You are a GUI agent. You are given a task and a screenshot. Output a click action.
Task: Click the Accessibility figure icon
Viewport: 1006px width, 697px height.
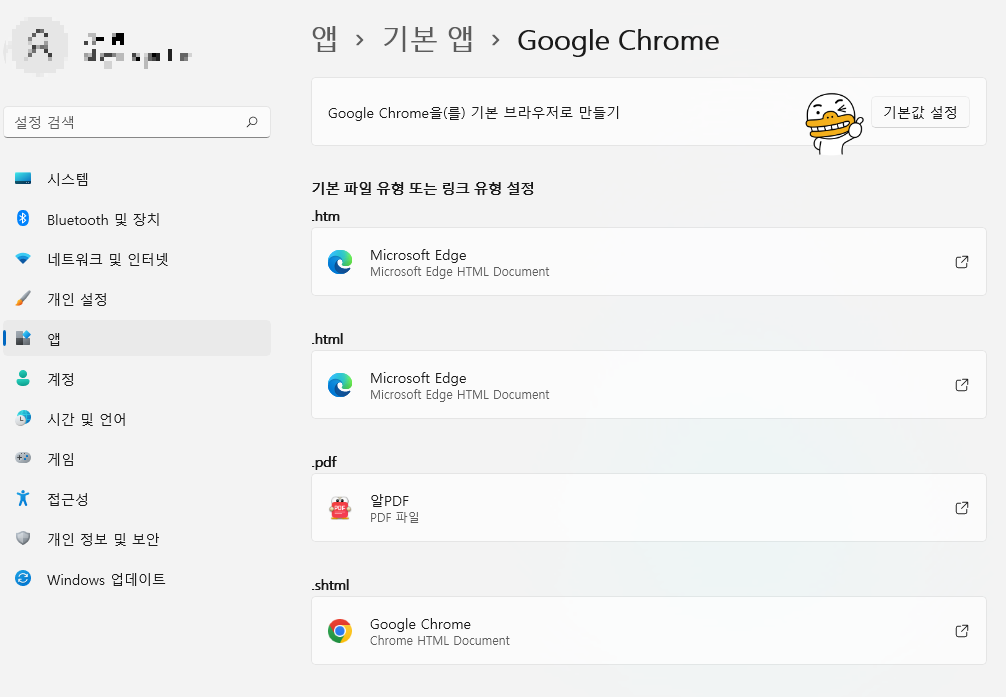tap(23, 498)
